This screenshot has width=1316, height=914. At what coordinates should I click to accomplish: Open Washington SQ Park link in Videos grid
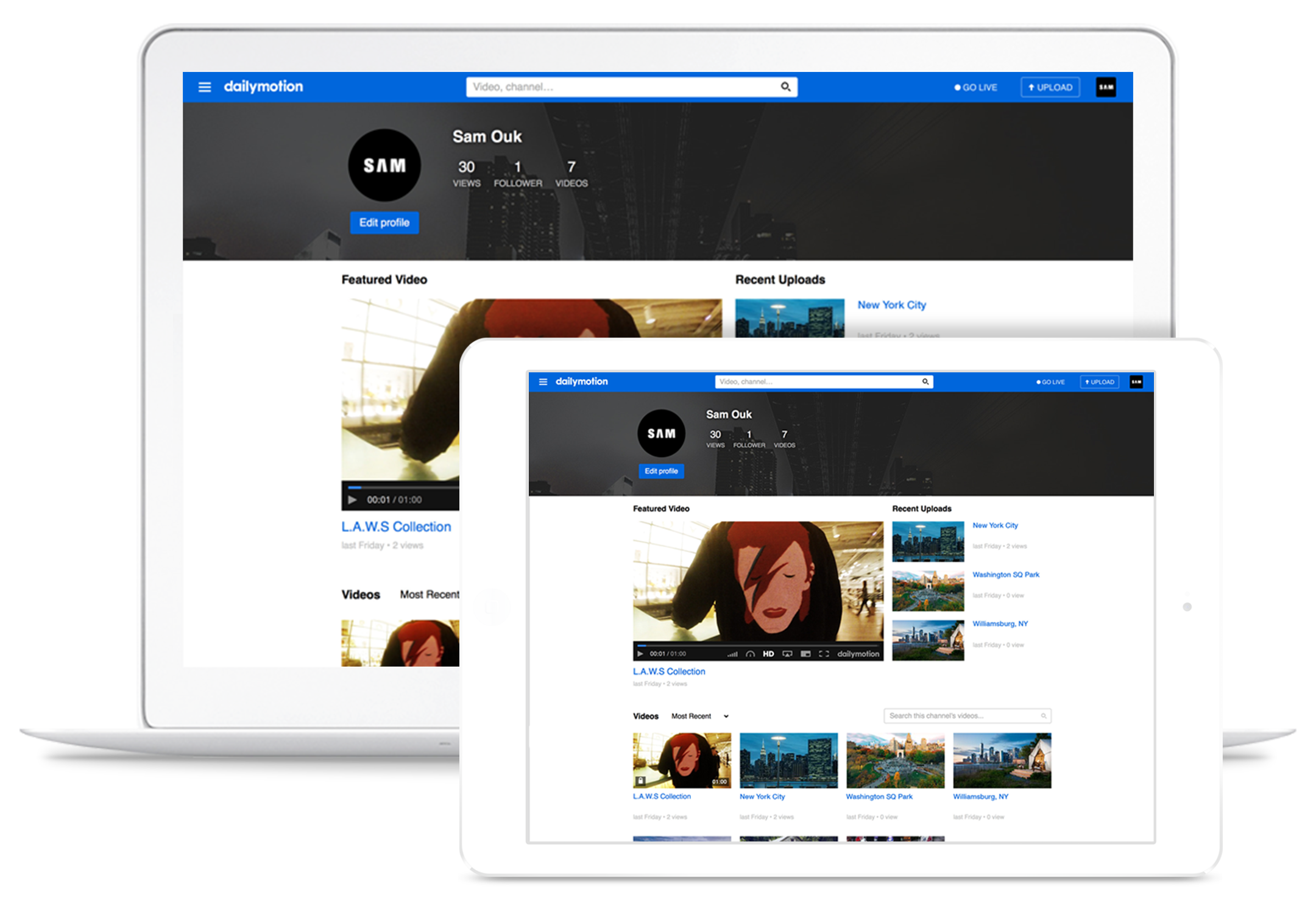pyautogui.click(x=879, y=796)
